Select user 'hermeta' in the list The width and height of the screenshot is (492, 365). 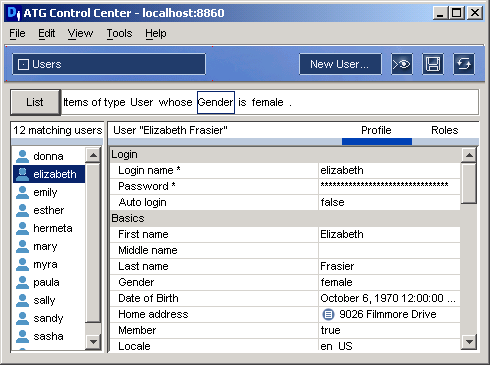(53, 228)
